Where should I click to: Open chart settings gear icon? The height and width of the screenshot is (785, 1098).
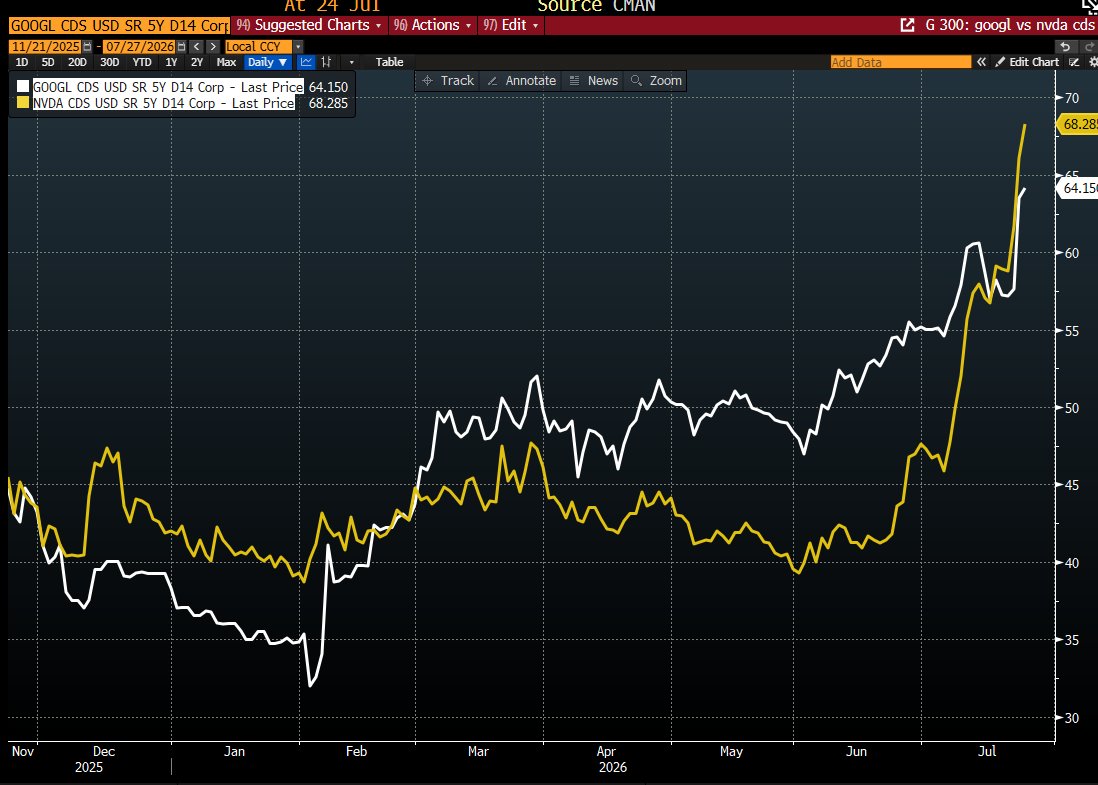[x=1092, y=62]
